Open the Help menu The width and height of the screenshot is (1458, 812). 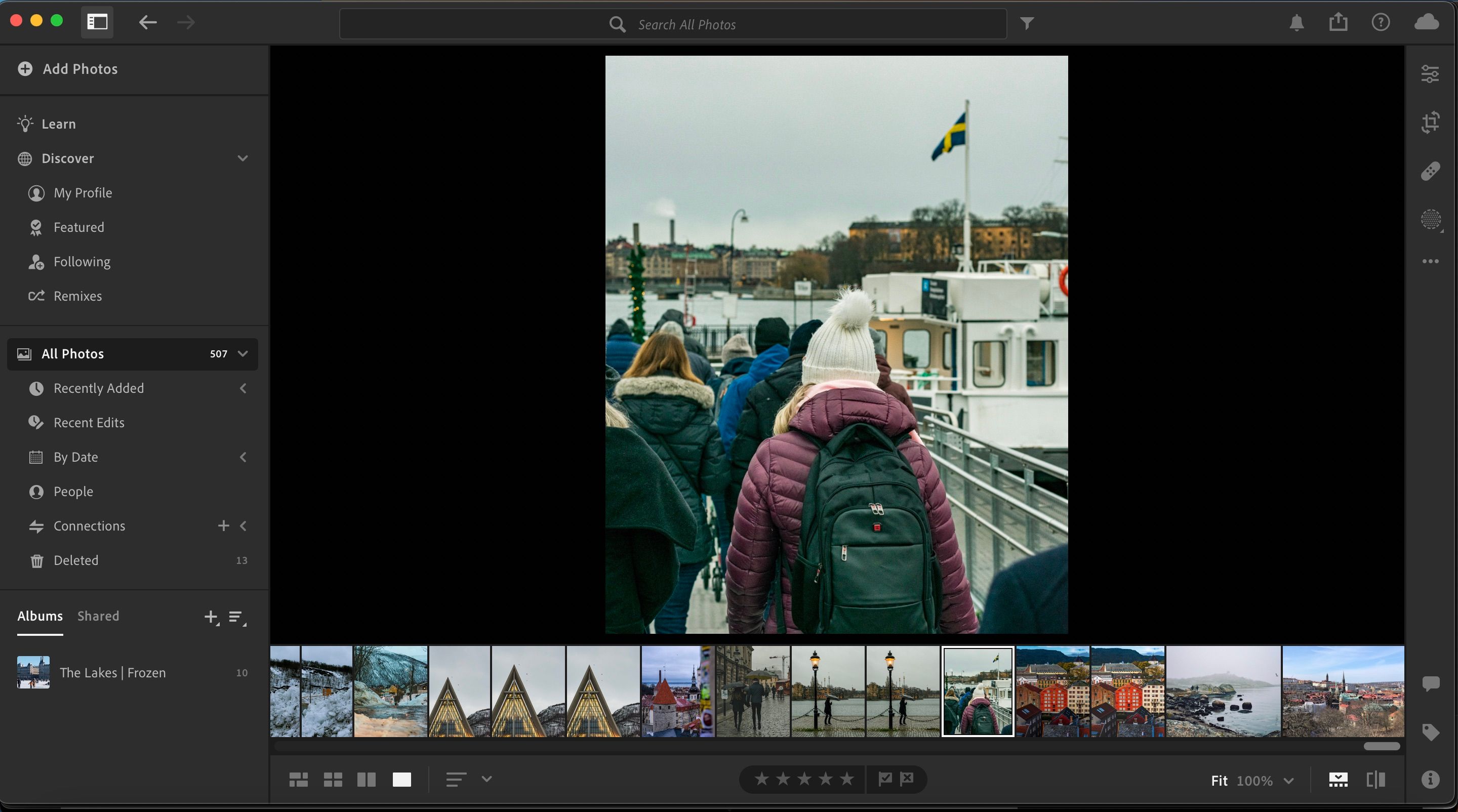1381,23
